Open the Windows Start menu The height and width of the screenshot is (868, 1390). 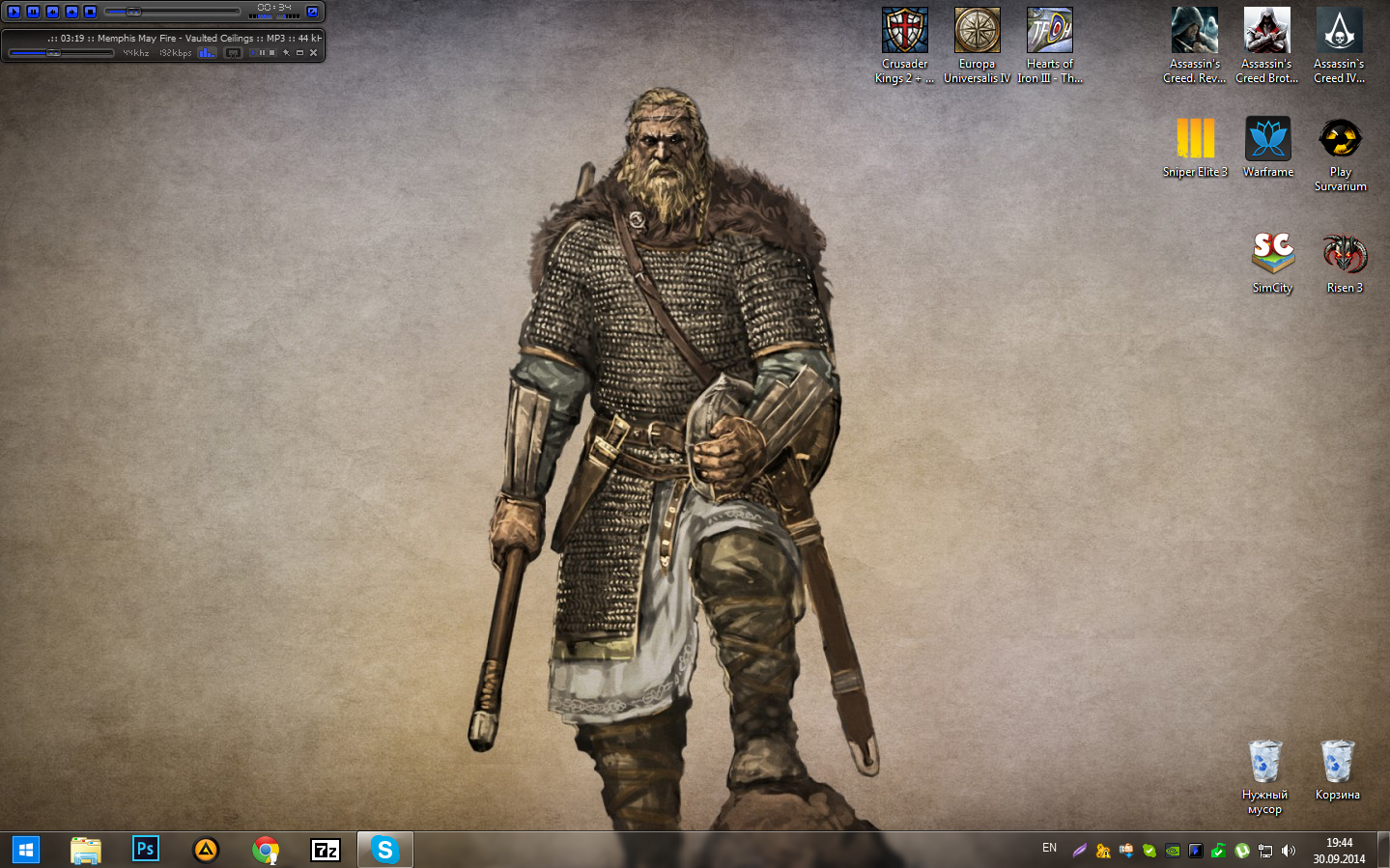point(26,850)
